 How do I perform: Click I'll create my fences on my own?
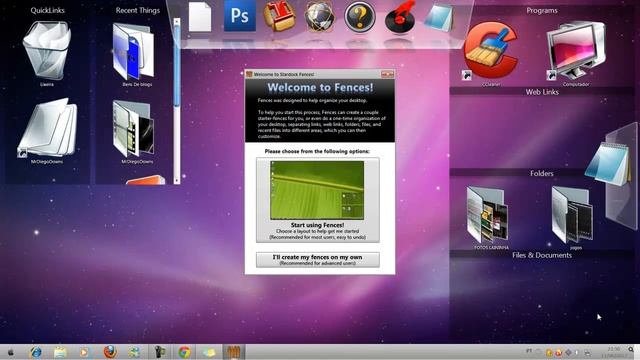pos(318,260)
